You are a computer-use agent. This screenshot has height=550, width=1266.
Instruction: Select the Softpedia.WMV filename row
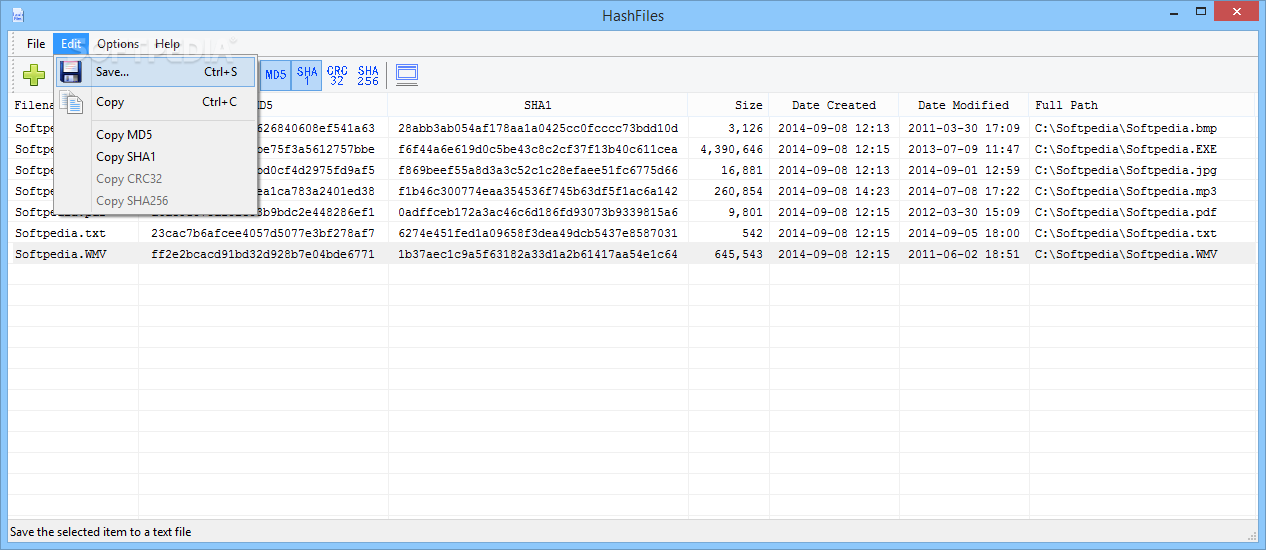point(60,254)
